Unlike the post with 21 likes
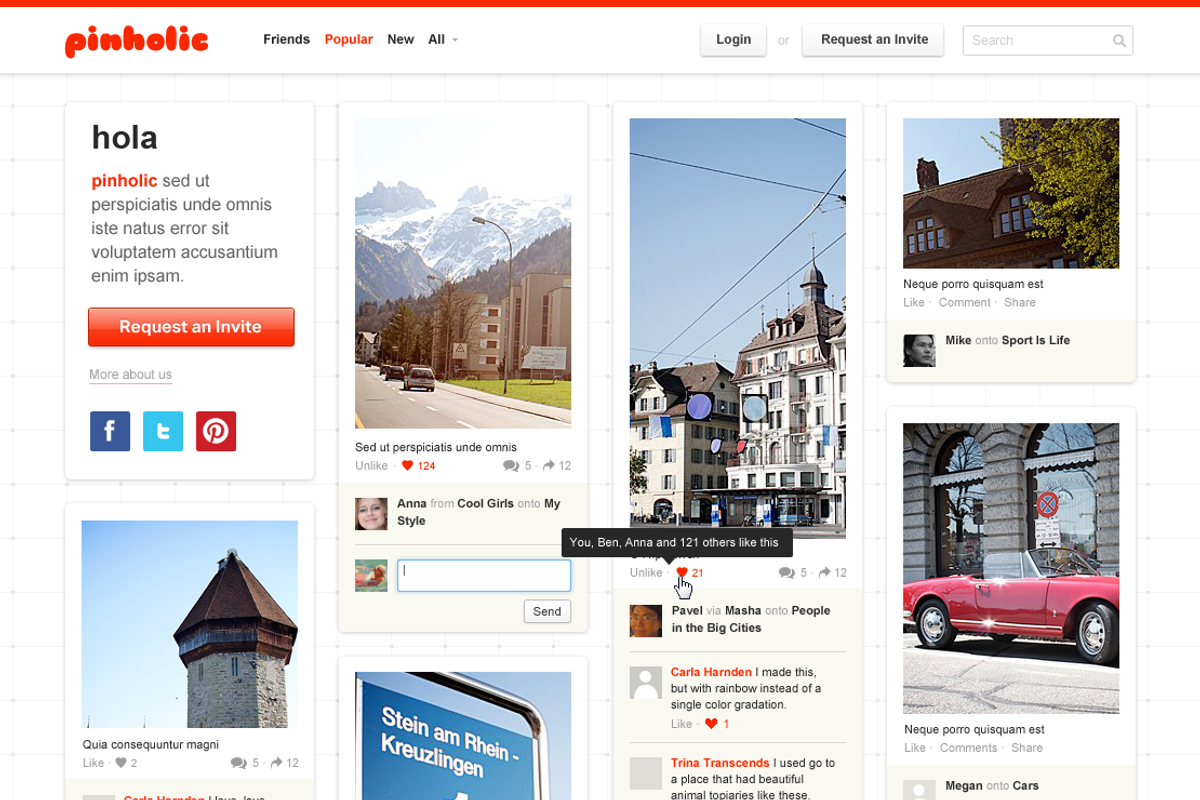This screenshot has height=800, width=1200. pyautogui.click(x=646, y=573)
